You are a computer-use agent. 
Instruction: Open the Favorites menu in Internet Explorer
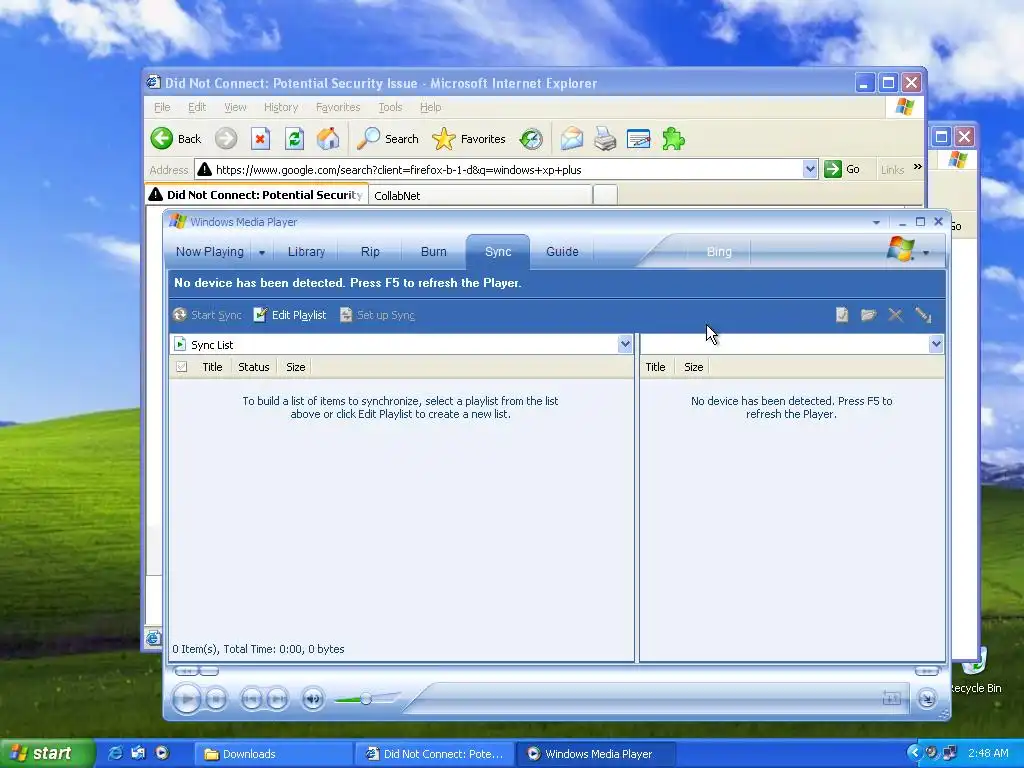pos(338,107)
